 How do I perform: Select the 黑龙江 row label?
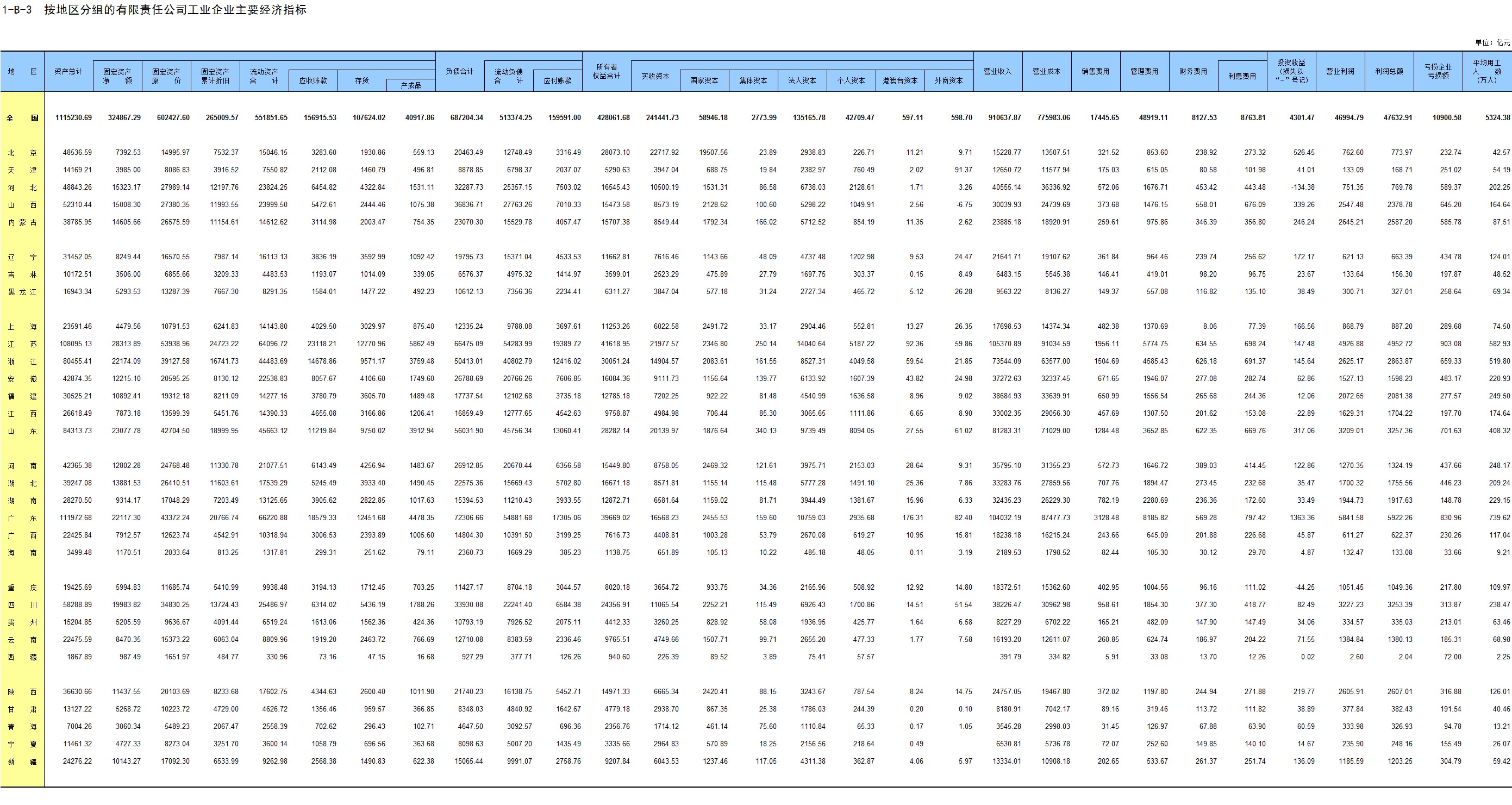[x=22, y=292]
